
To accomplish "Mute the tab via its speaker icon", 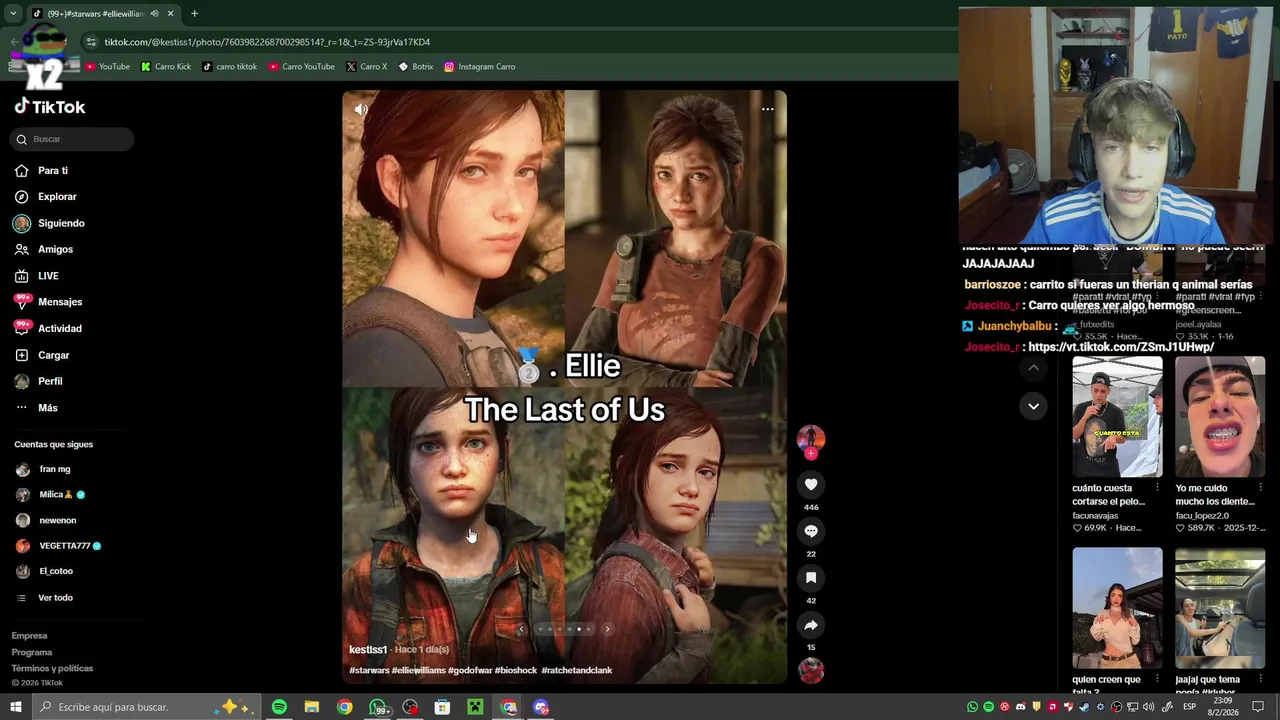I will tap(154, 13).
